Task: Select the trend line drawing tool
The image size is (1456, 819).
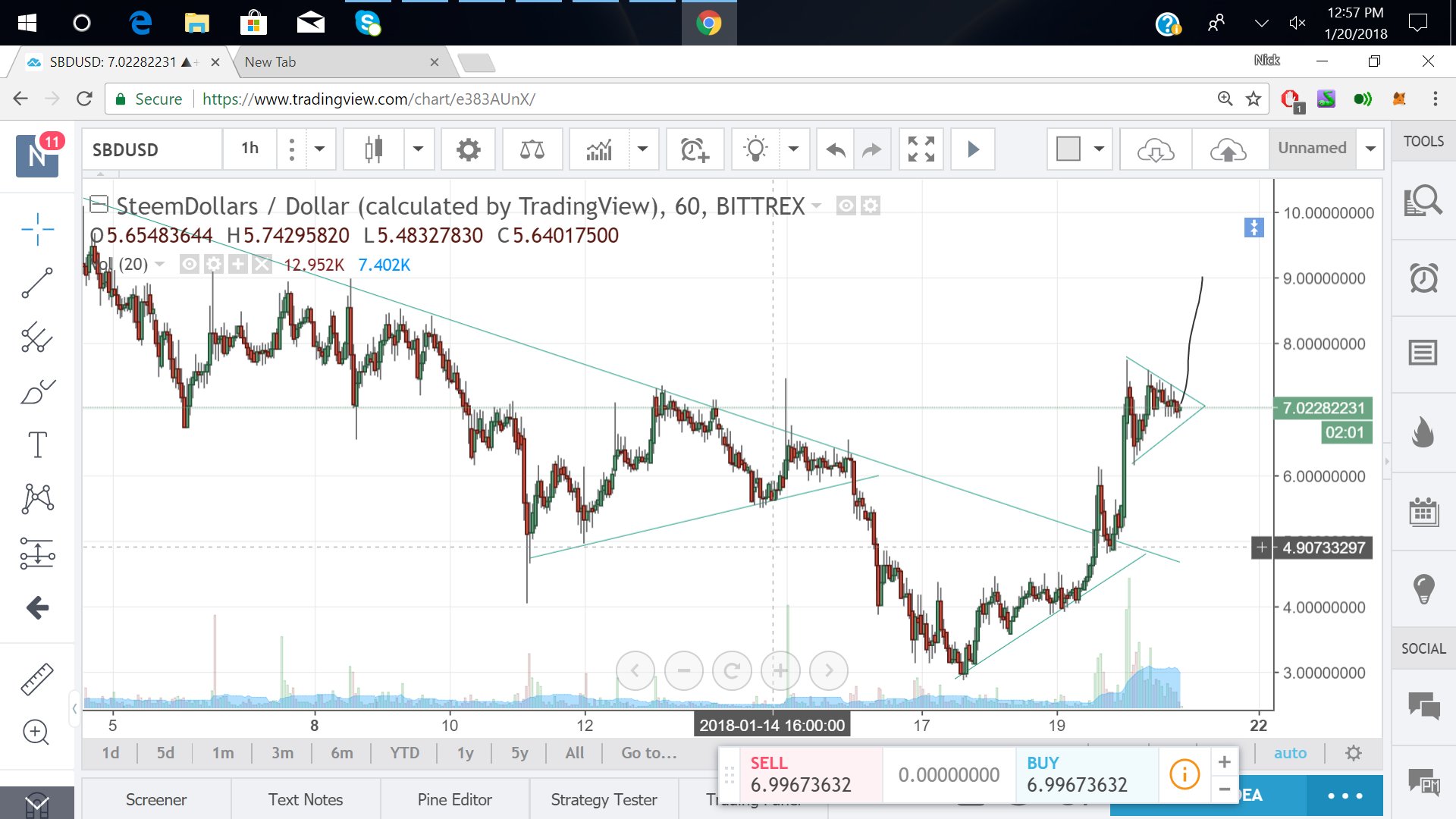Action: tap(37, 283)
